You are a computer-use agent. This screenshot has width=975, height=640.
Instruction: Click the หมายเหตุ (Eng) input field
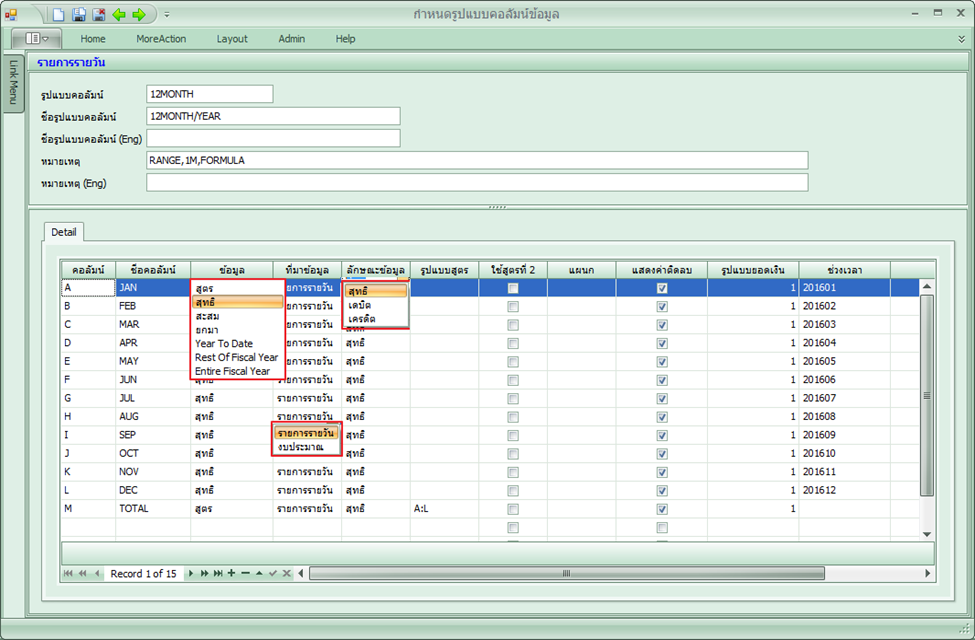pyautogui.click(x=476, y=183)
